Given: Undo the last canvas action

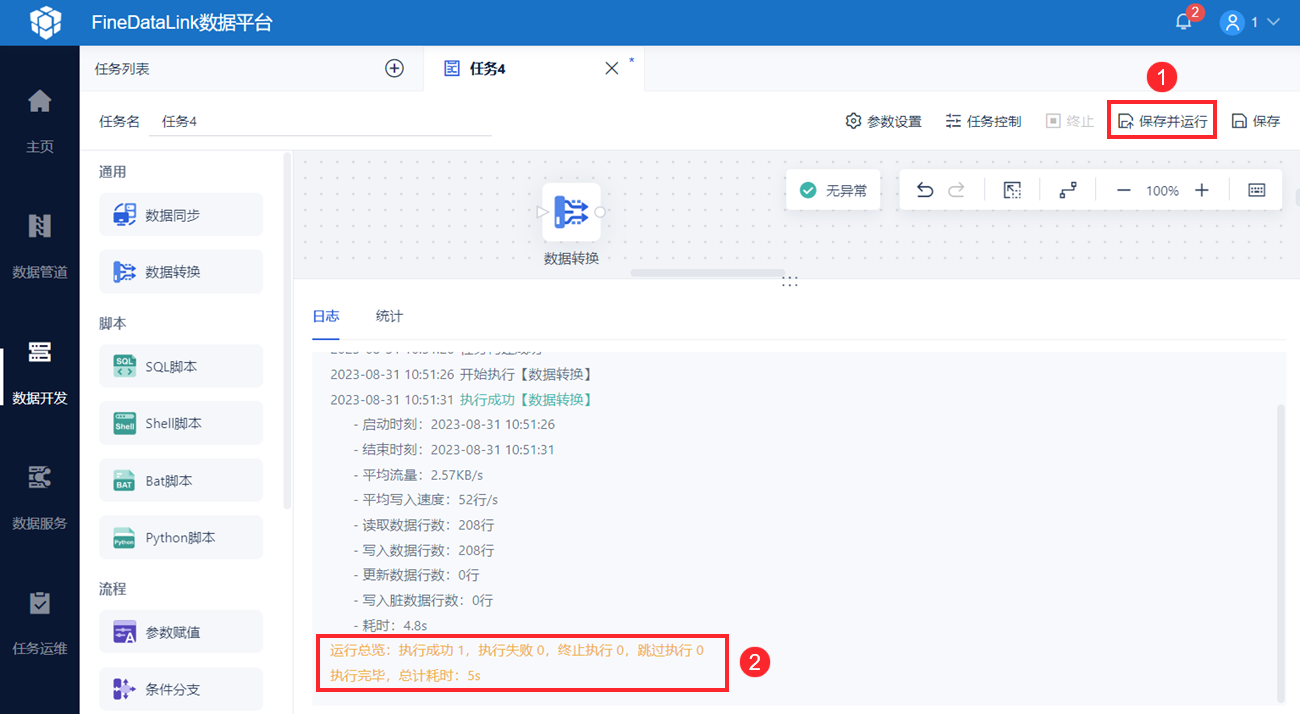Looking at the screenshot, I should (925, 190).
